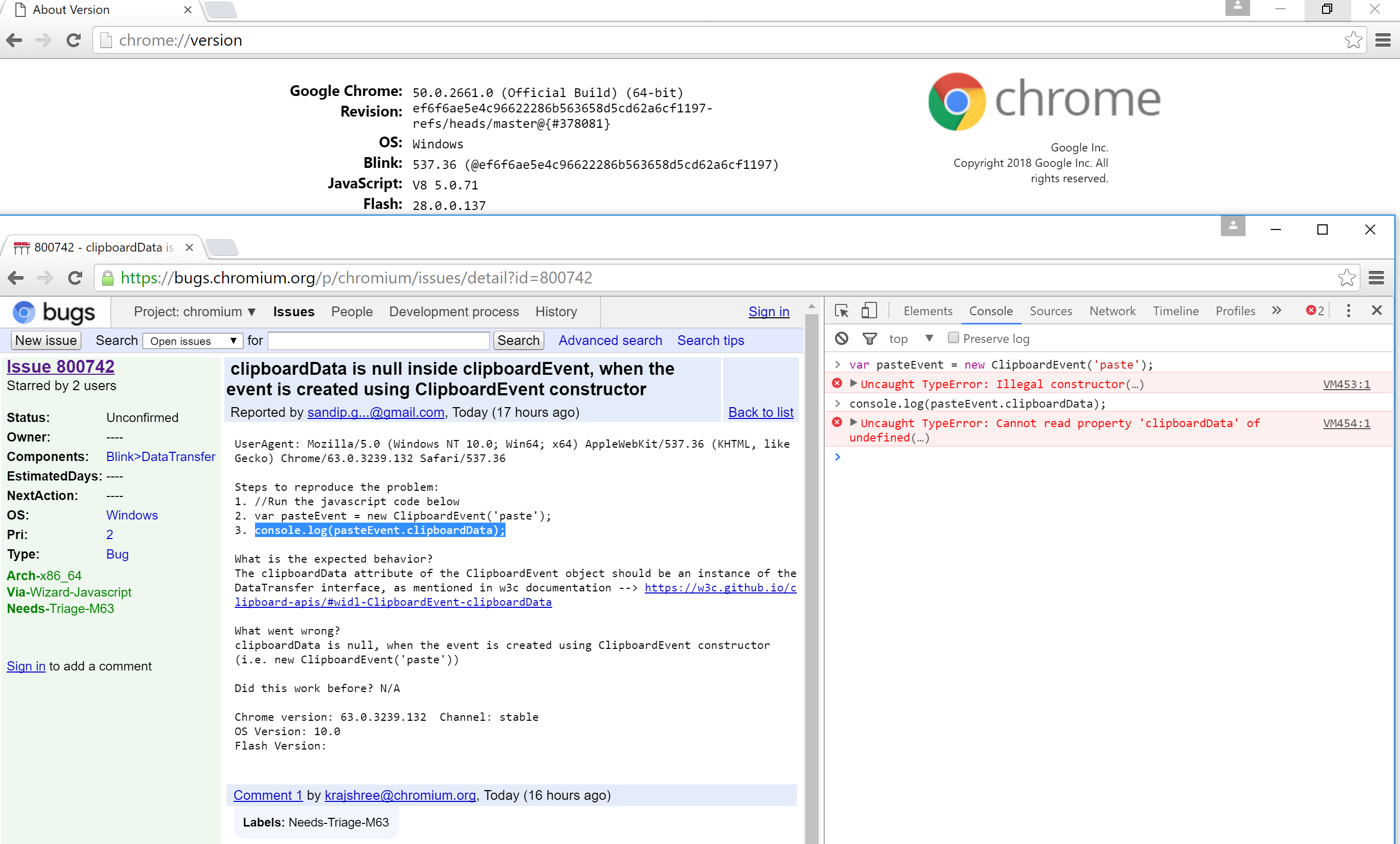The height and width of the screenshot is (844, 1400).
Task: Click the green secure lock icon
Action: tap(107, 278)
